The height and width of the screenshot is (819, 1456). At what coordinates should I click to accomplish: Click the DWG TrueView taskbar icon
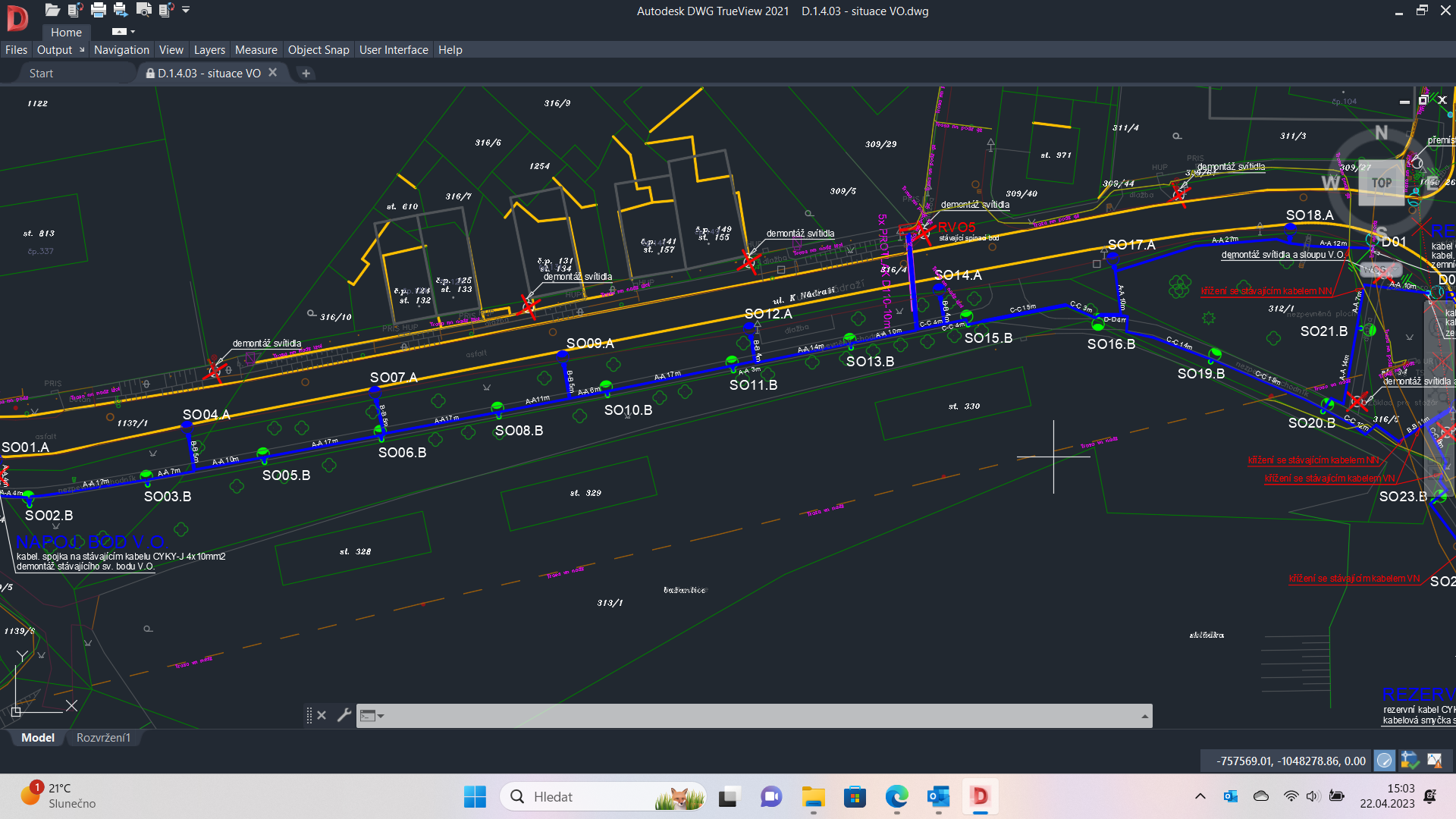tap(980, 796)
